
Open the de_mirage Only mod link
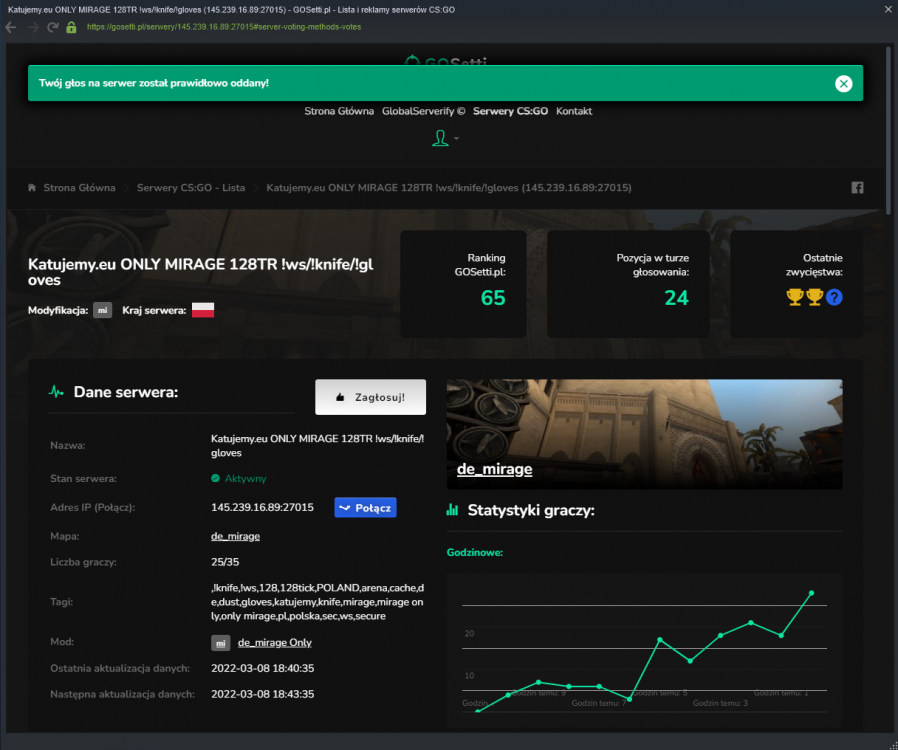(x=275, y=643)
